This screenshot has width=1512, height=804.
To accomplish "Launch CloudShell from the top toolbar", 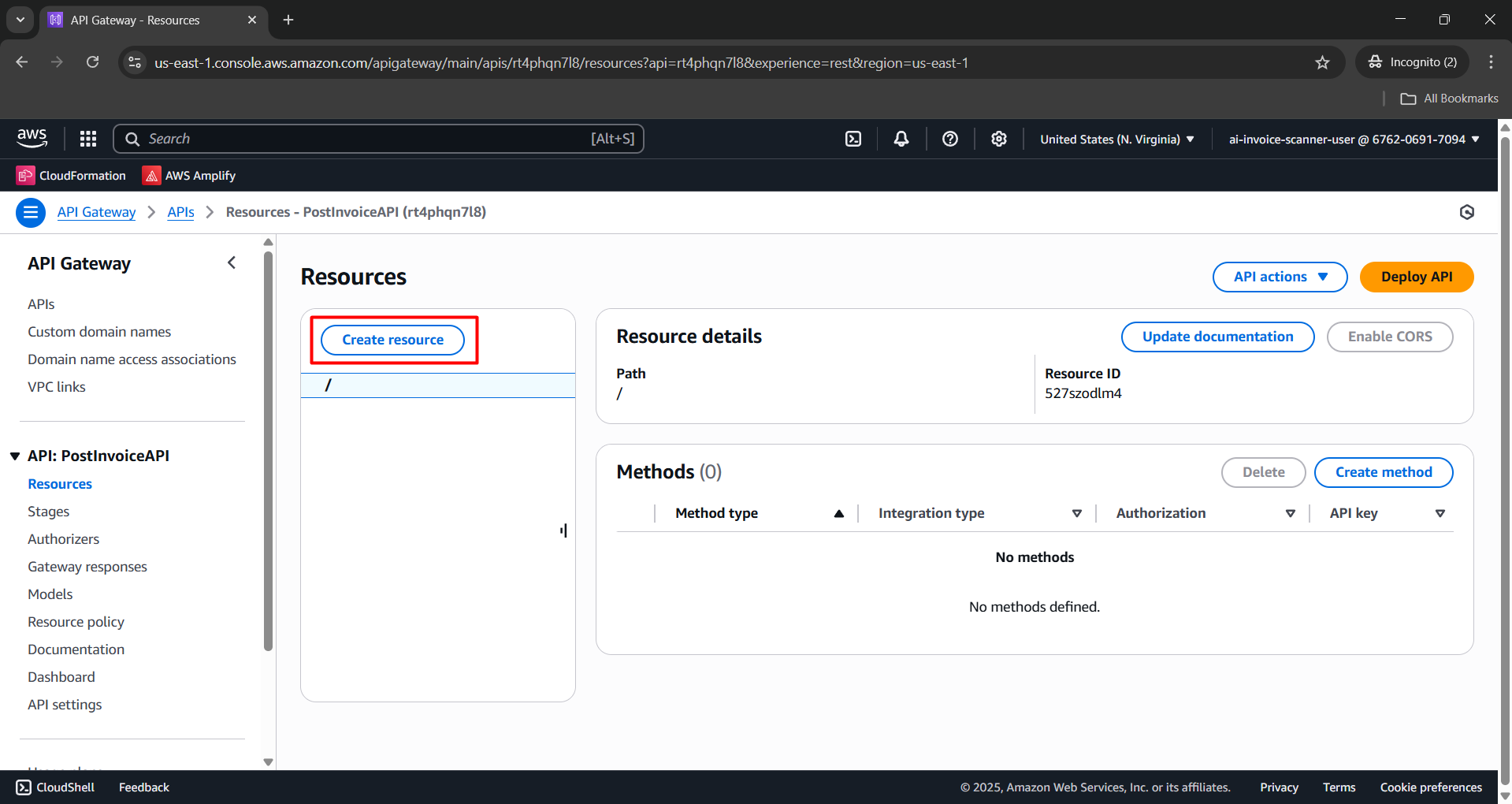I will click(x=853, y=138).
